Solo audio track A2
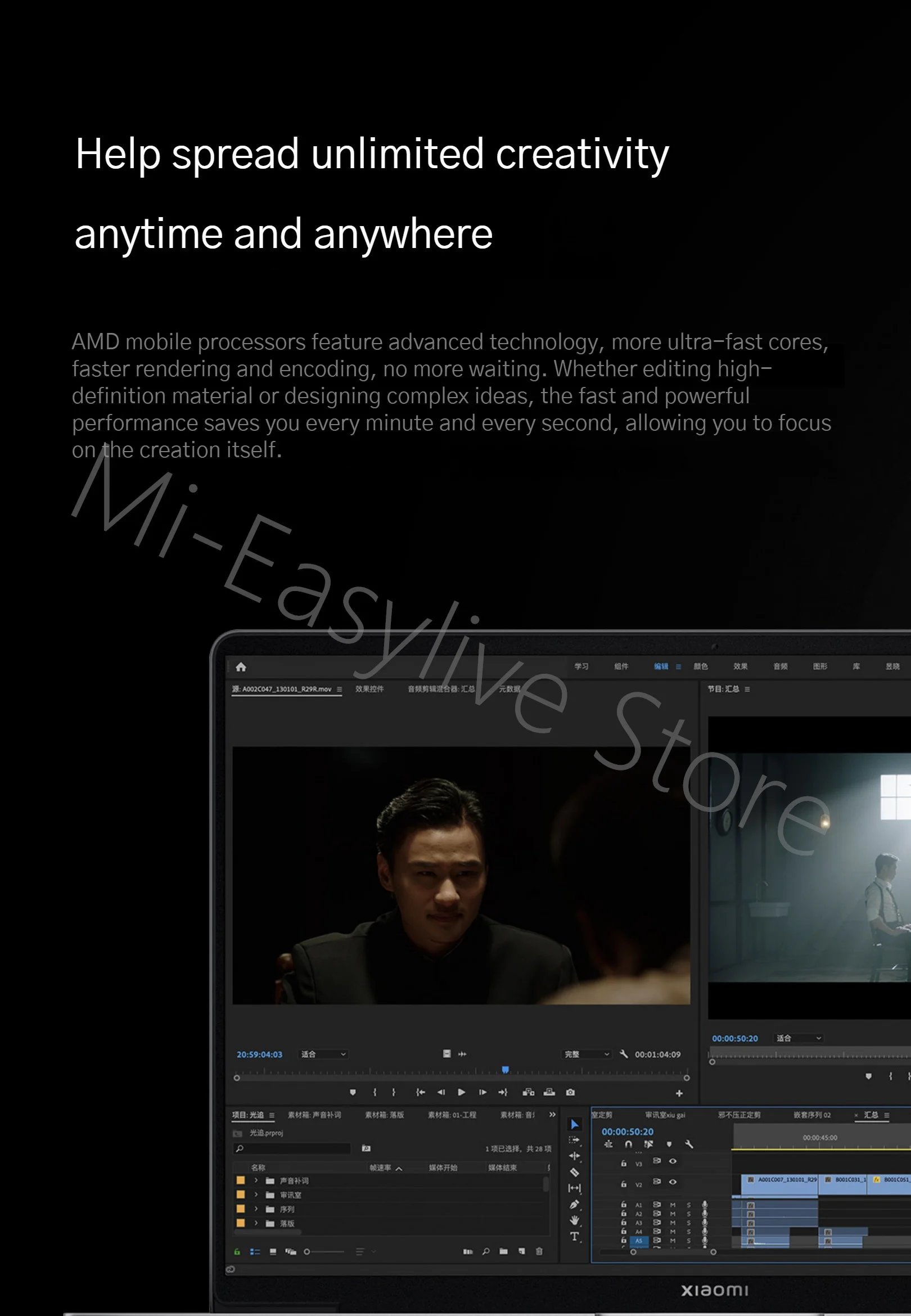This screenshot has width=911, height=1316. [x=689, y=1214]
